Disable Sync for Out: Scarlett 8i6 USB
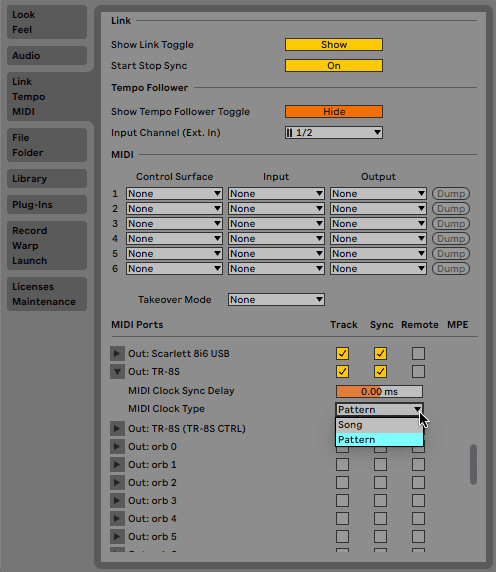 point(380,353)
